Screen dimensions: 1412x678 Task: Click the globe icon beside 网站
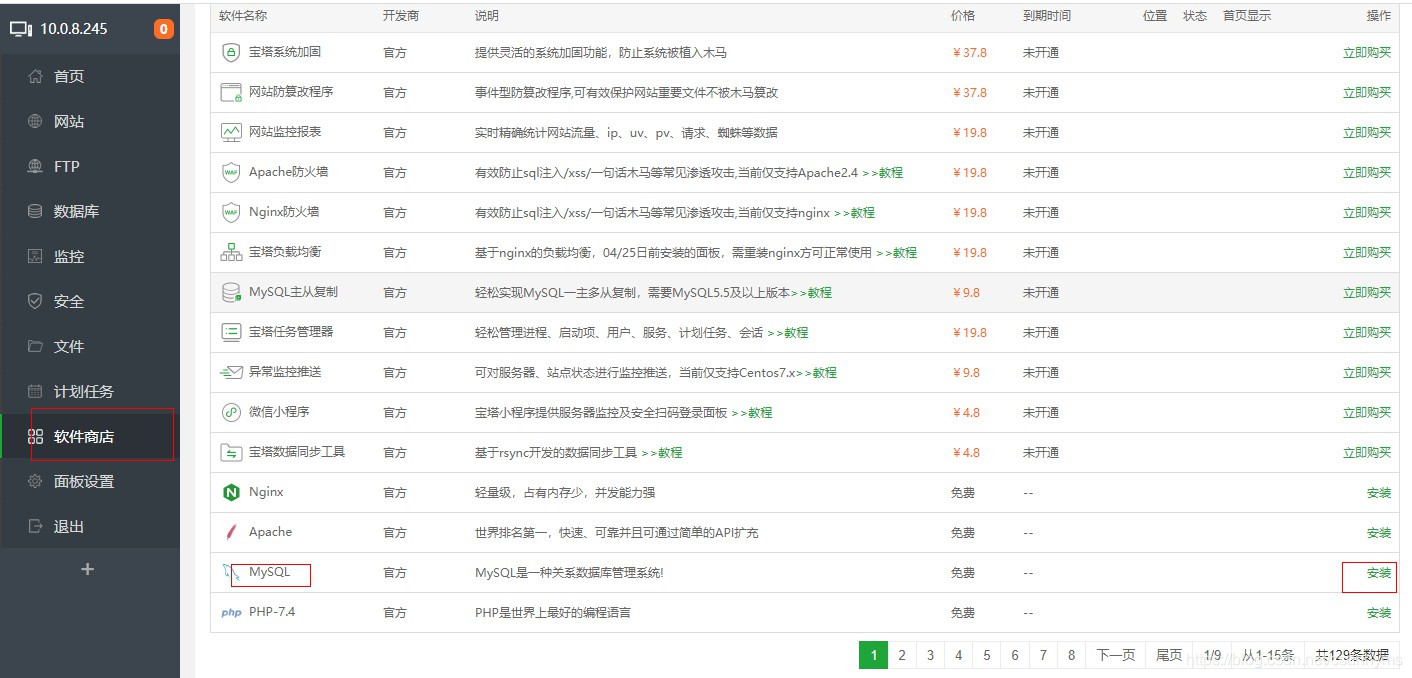click(x=36, y=121)
